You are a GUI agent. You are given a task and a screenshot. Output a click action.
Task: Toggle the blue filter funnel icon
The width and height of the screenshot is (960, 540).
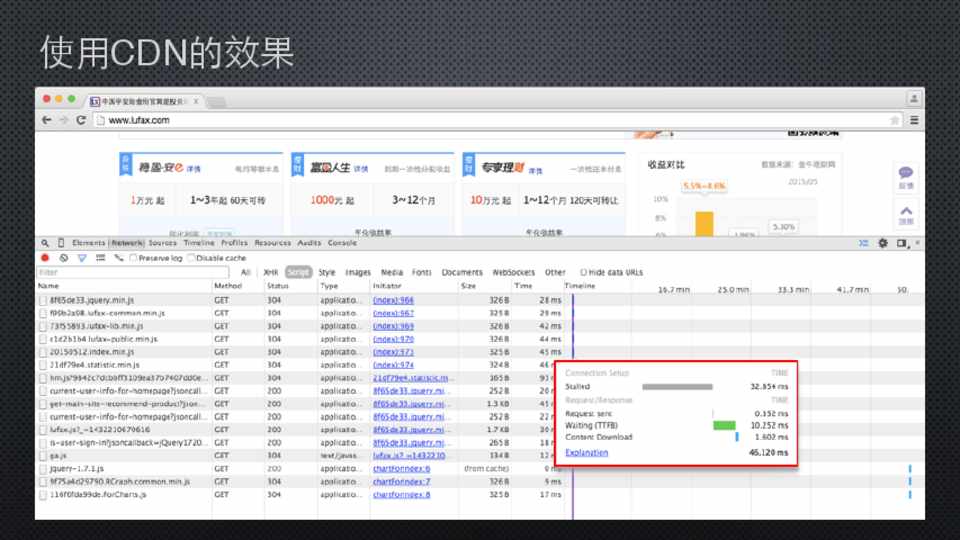tap(82, 258)
